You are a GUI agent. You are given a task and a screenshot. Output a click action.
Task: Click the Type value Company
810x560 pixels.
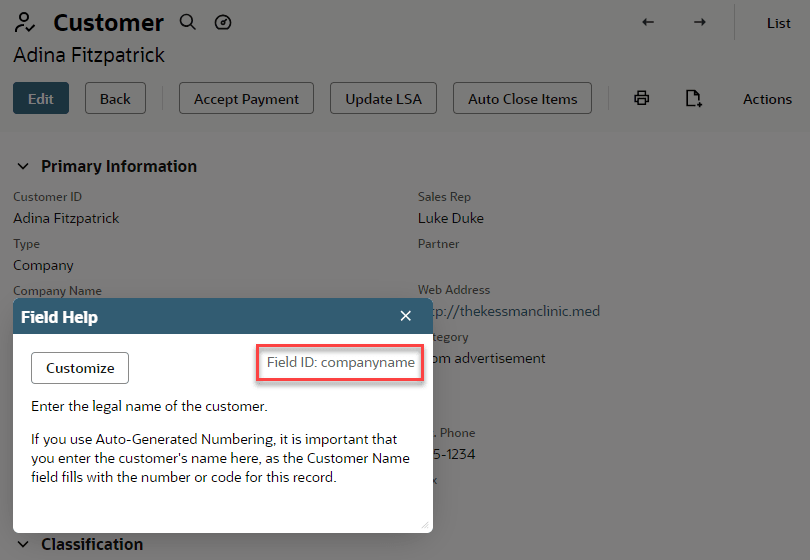(x=43, y=266)
